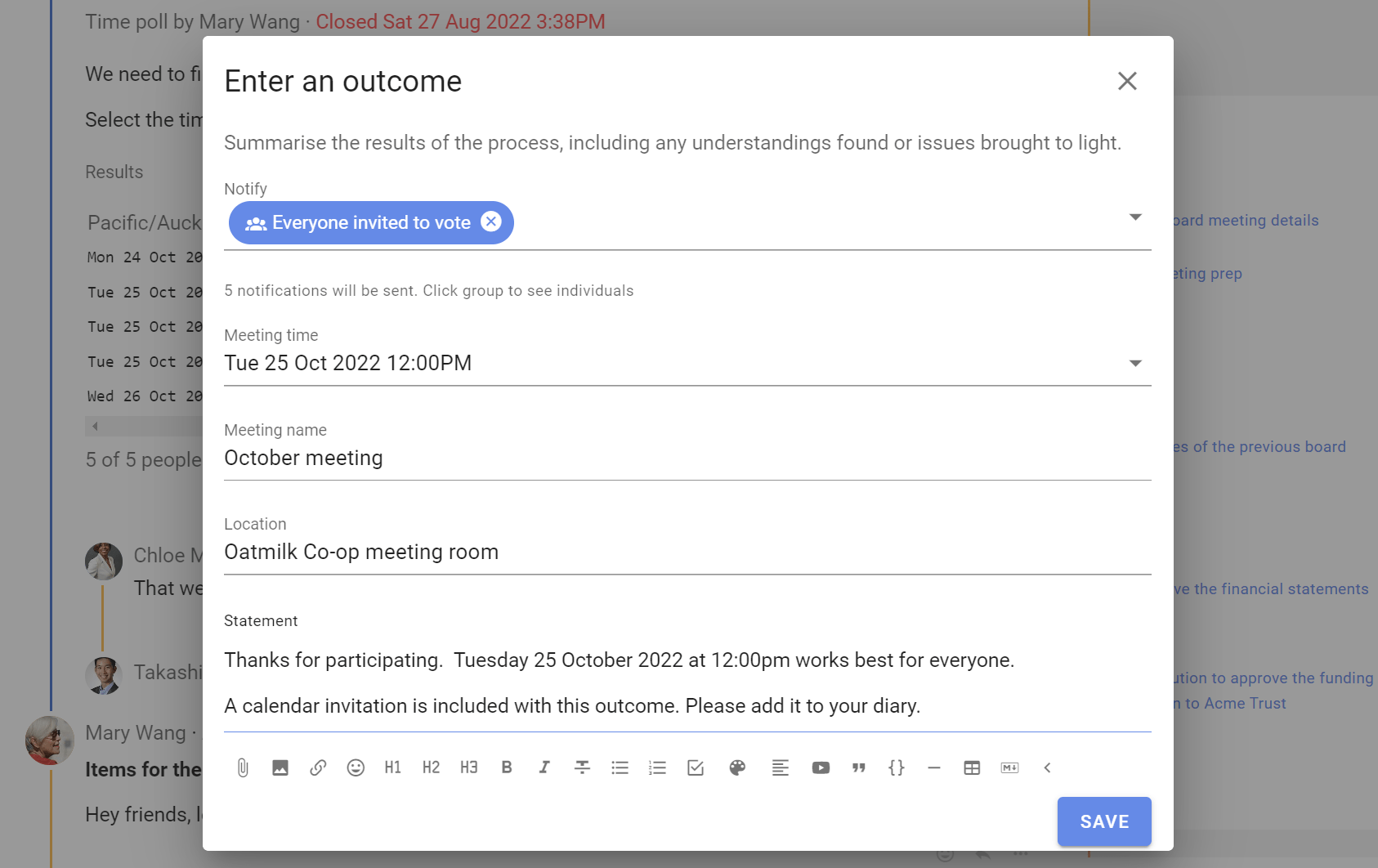
Task: Expand the Notify recipients dropdown
Action: 1135,217
